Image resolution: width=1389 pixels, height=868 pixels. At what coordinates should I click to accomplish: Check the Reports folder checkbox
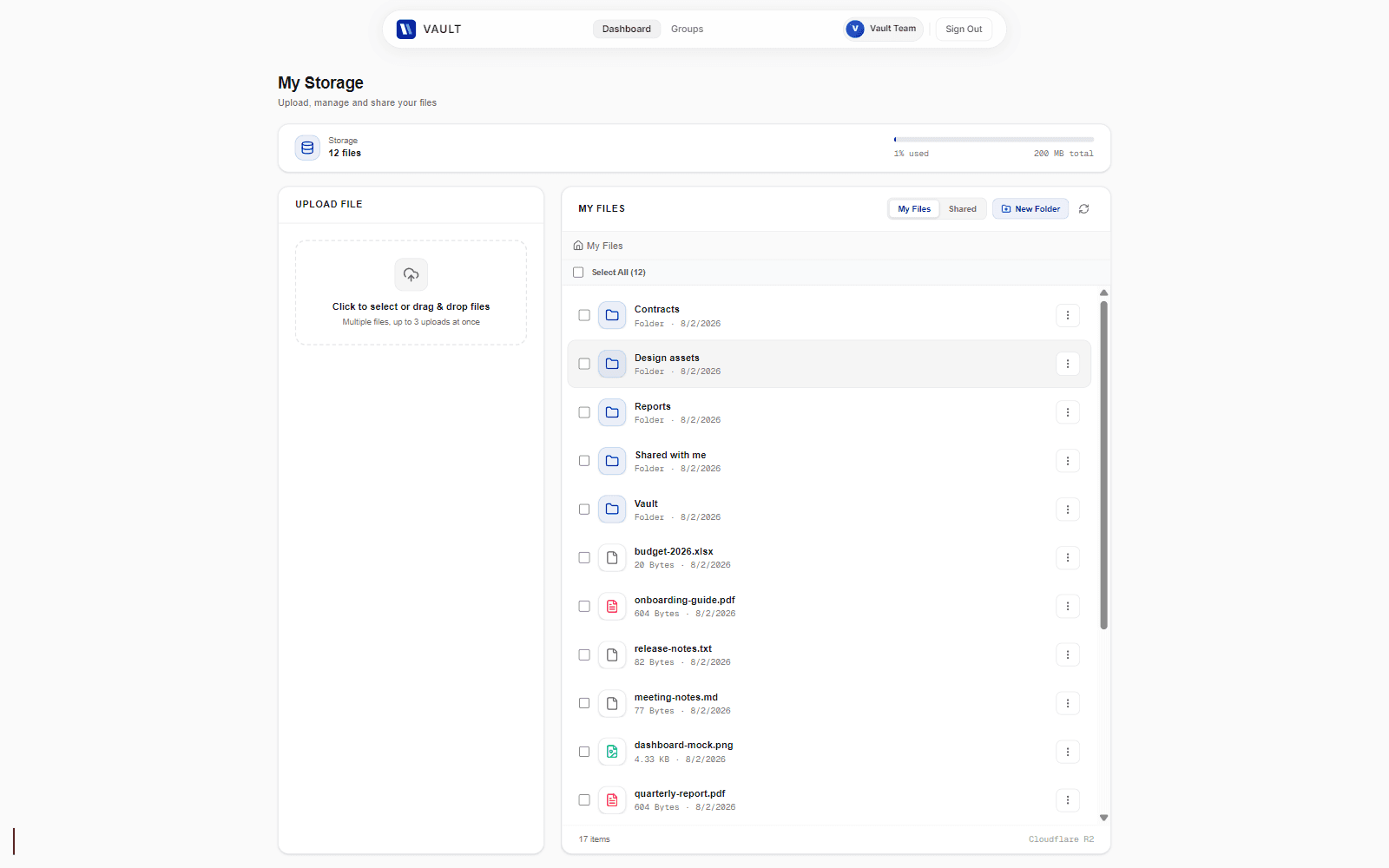click(584, 412)
